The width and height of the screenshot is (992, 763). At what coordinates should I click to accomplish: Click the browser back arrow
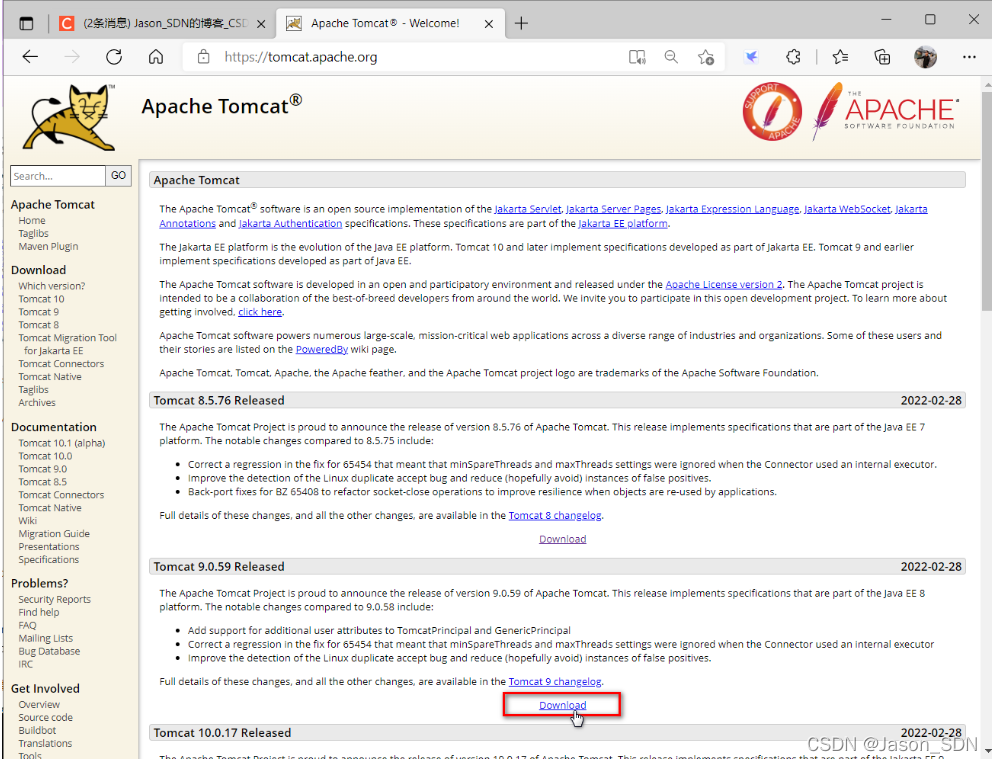coord(30,57)
